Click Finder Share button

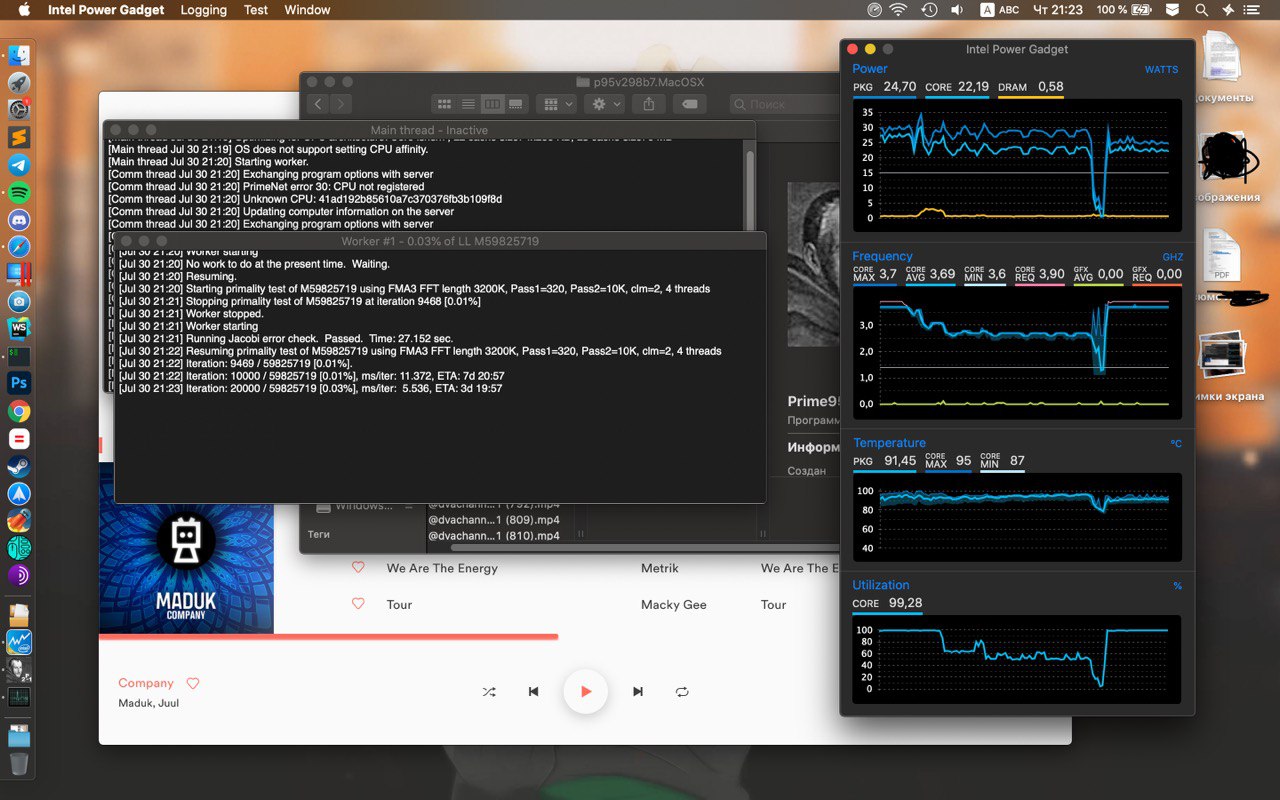tap(649, 104)
